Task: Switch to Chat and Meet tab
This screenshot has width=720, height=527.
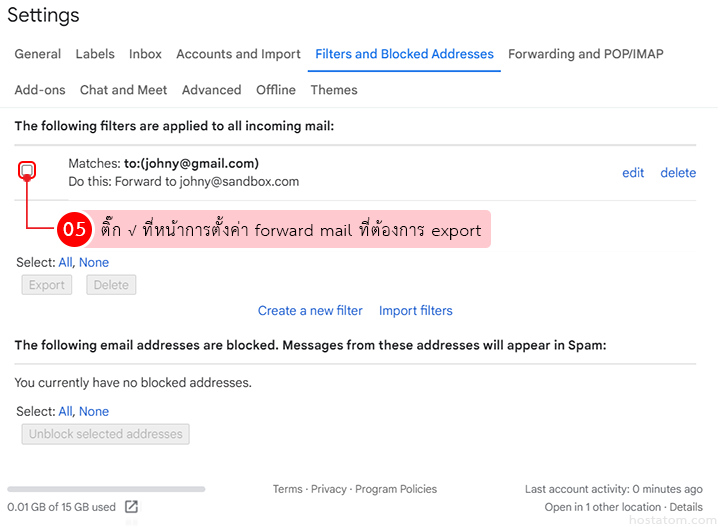Action: pos(124,90)
